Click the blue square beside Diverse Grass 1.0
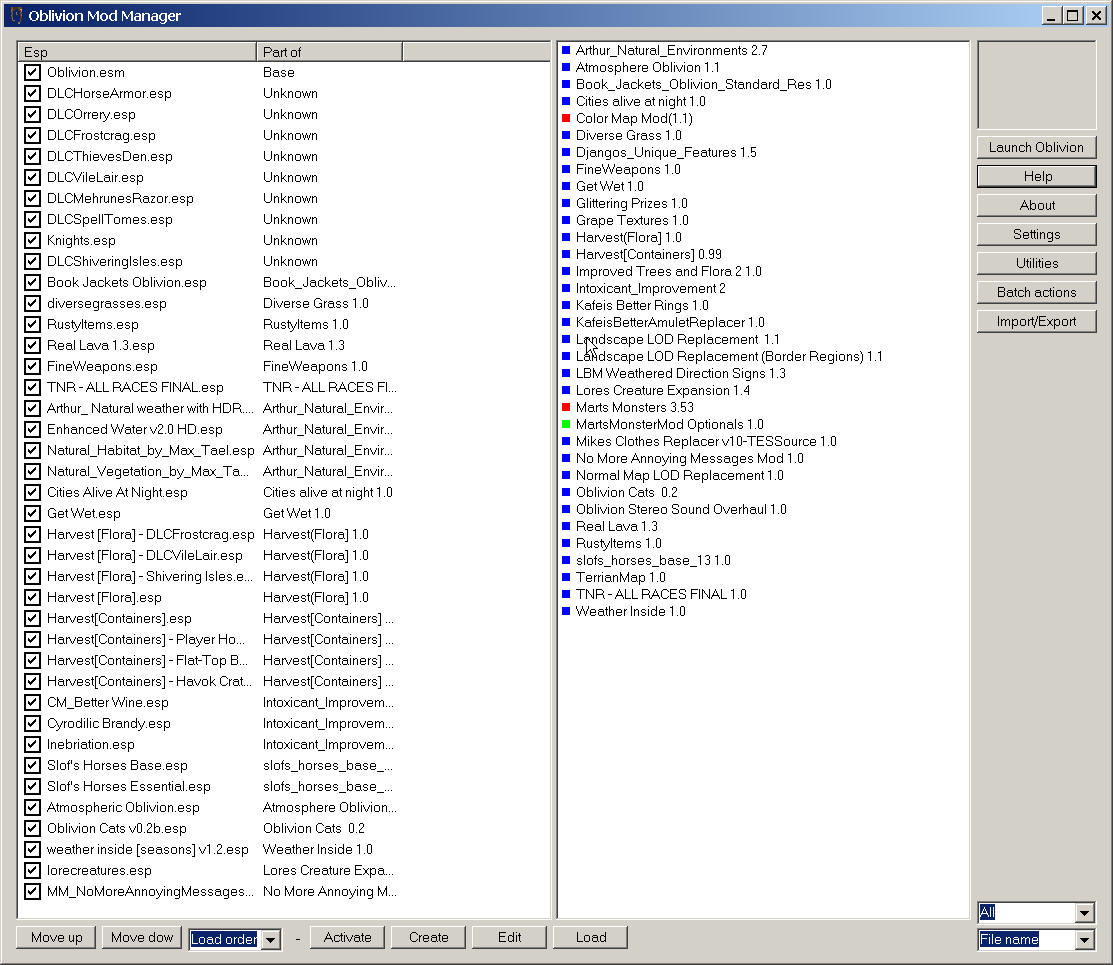The height and width of the screenshot is (965, 1113). (566, 135)
